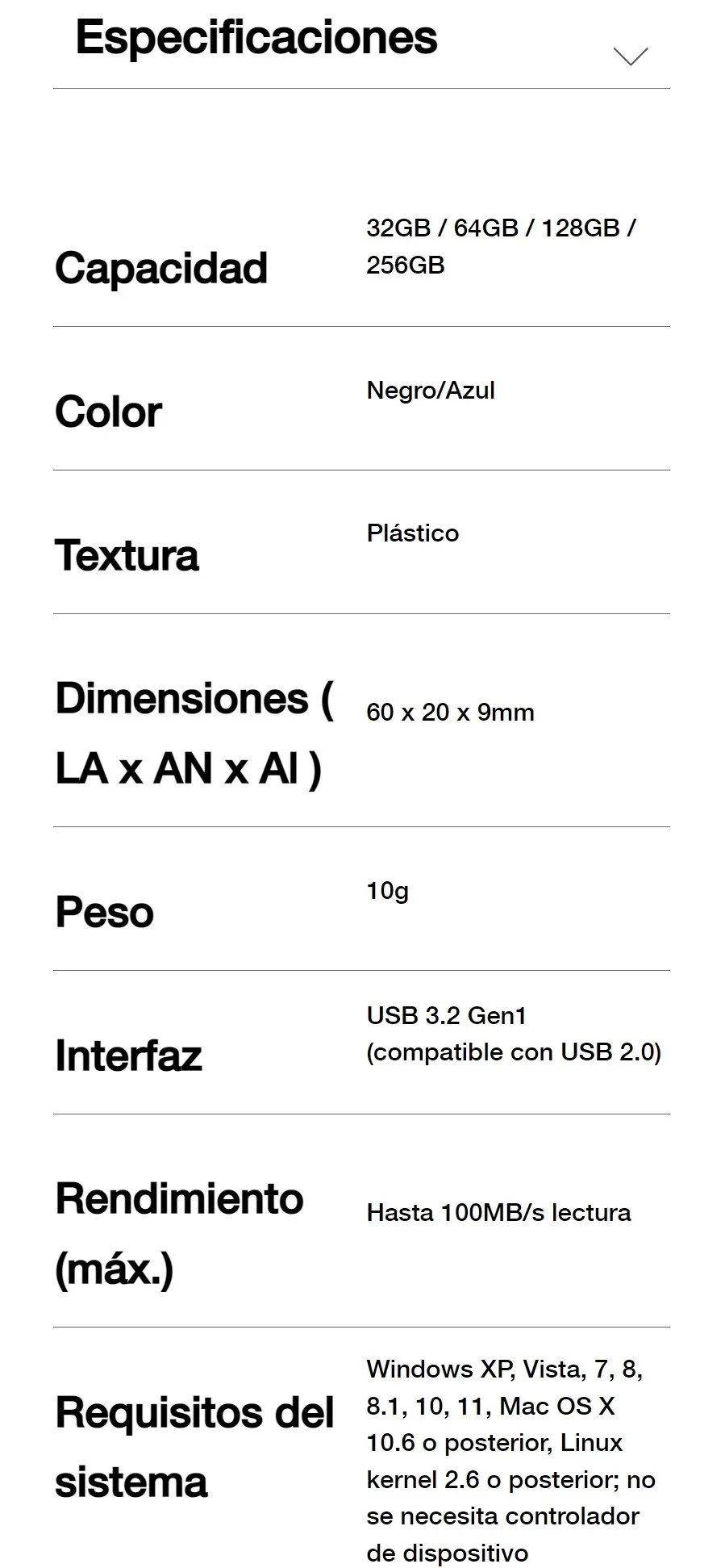Select the Capacidad row label
Screen dimensions: 725x1568
tap(161, 268)
